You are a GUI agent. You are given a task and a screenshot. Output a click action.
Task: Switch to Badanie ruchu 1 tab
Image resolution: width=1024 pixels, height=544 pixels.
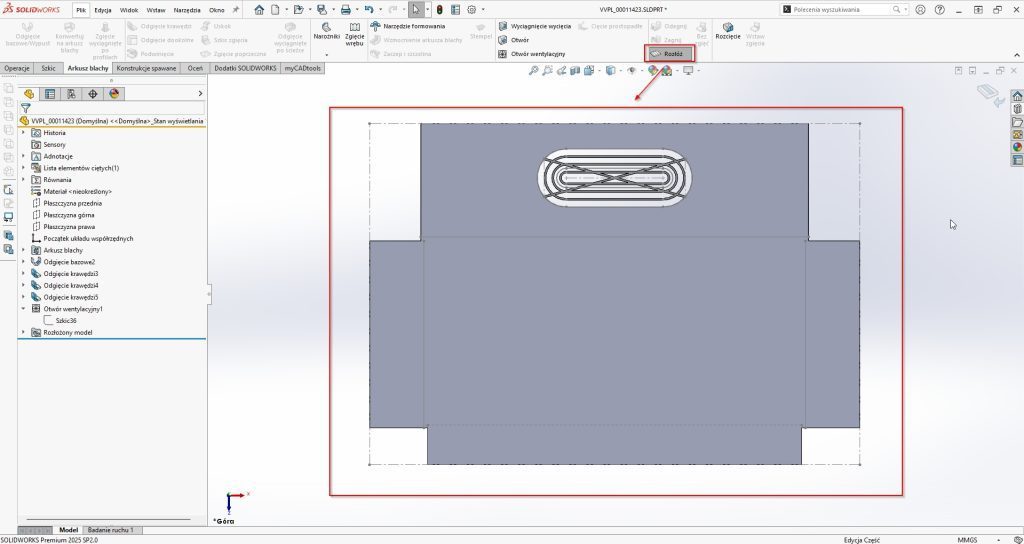pos(110,530)
